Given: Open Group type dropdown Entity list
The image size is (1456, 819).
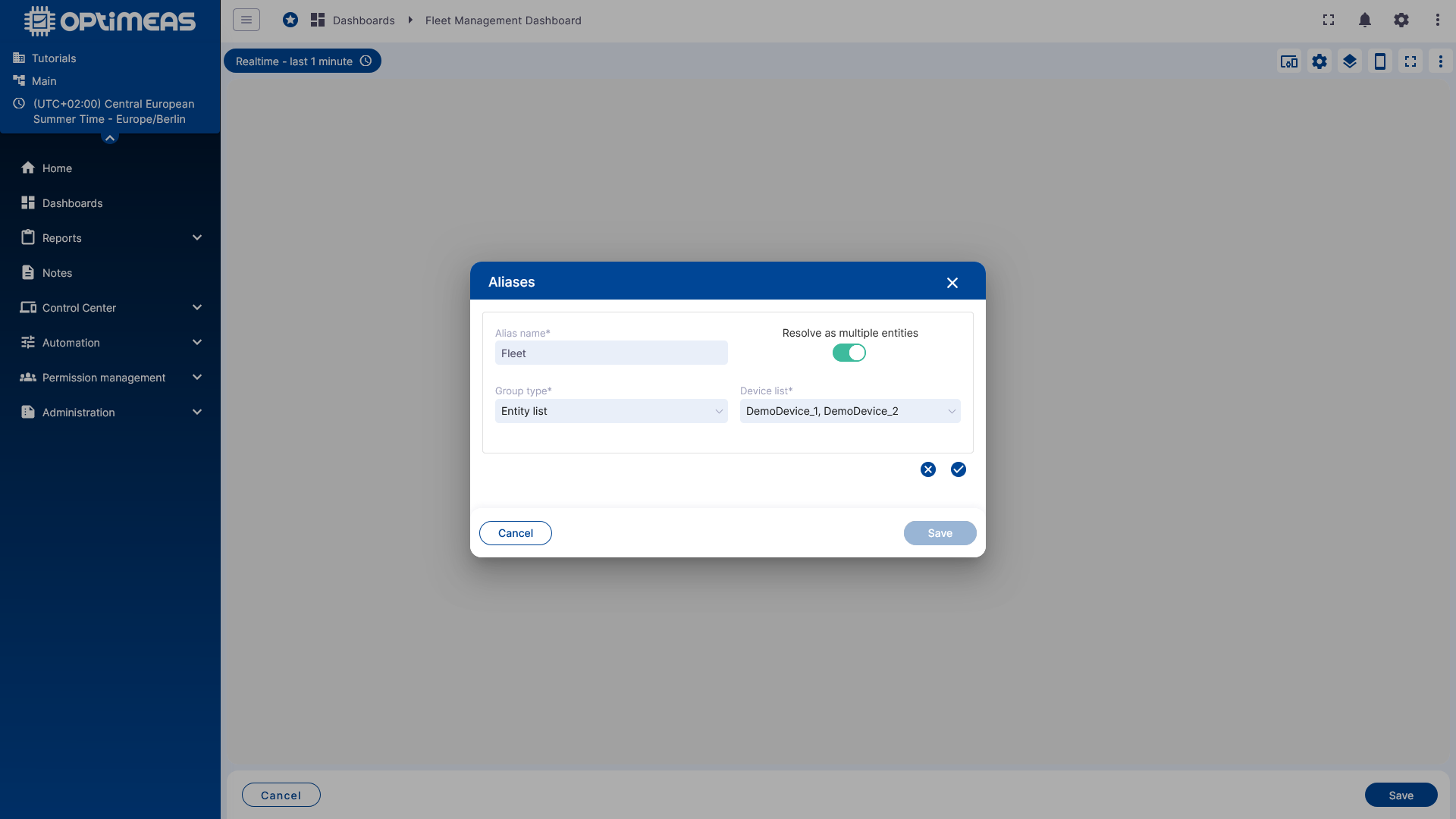Looking at the screenshot, I should coord(611,411).
